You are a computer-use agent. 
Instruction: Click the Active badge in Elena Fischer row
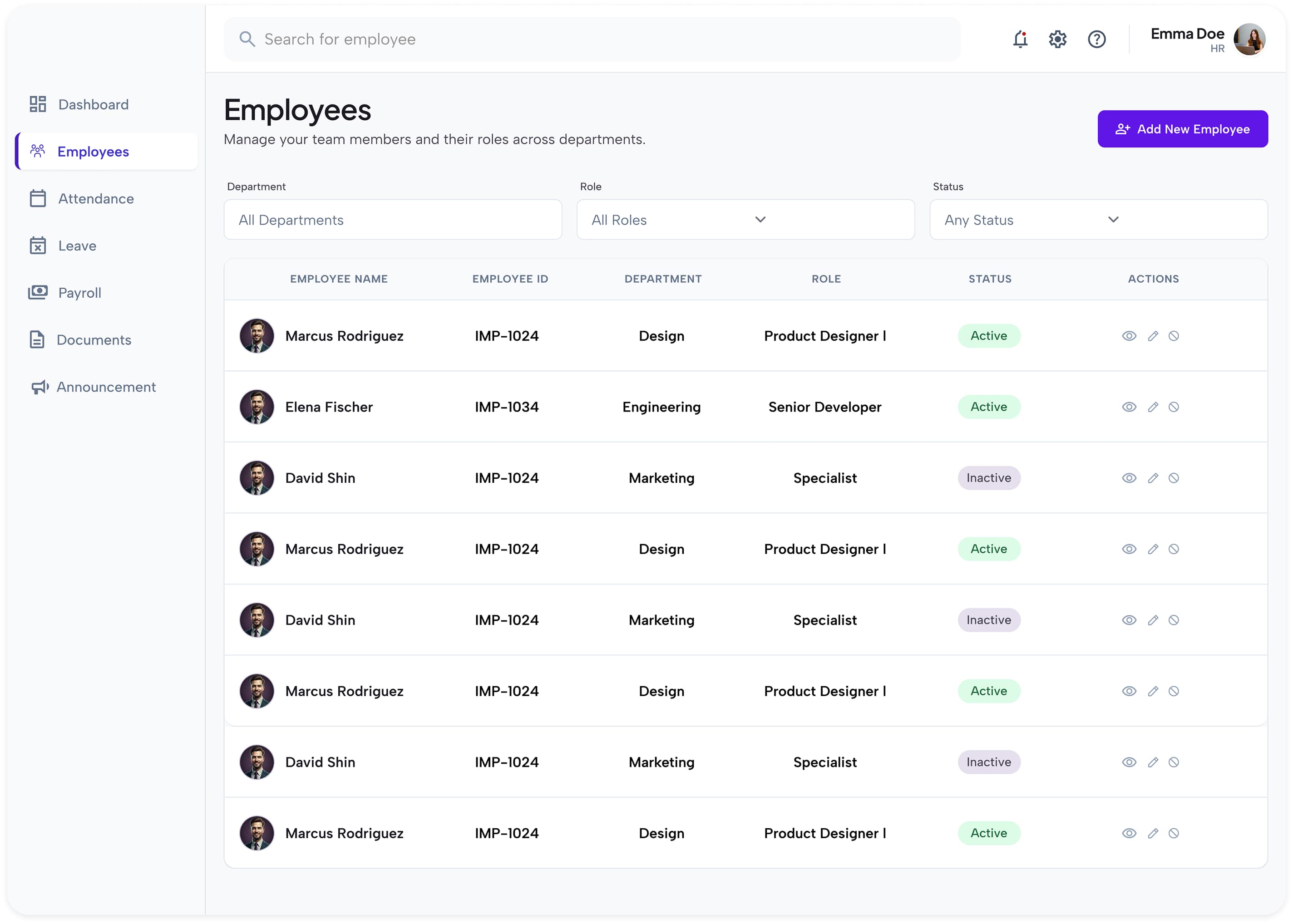988,407
